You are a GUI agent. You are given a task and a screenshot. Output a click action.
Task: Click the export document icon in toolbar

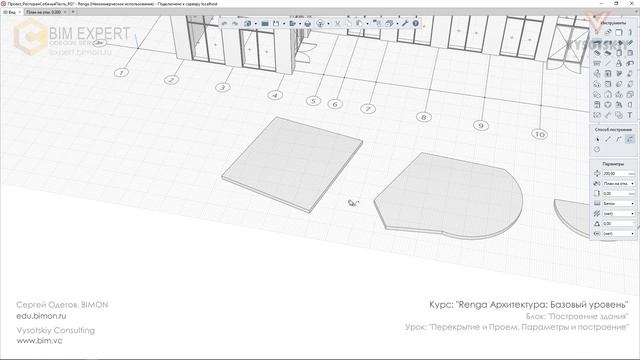click(x=293, y=24)
